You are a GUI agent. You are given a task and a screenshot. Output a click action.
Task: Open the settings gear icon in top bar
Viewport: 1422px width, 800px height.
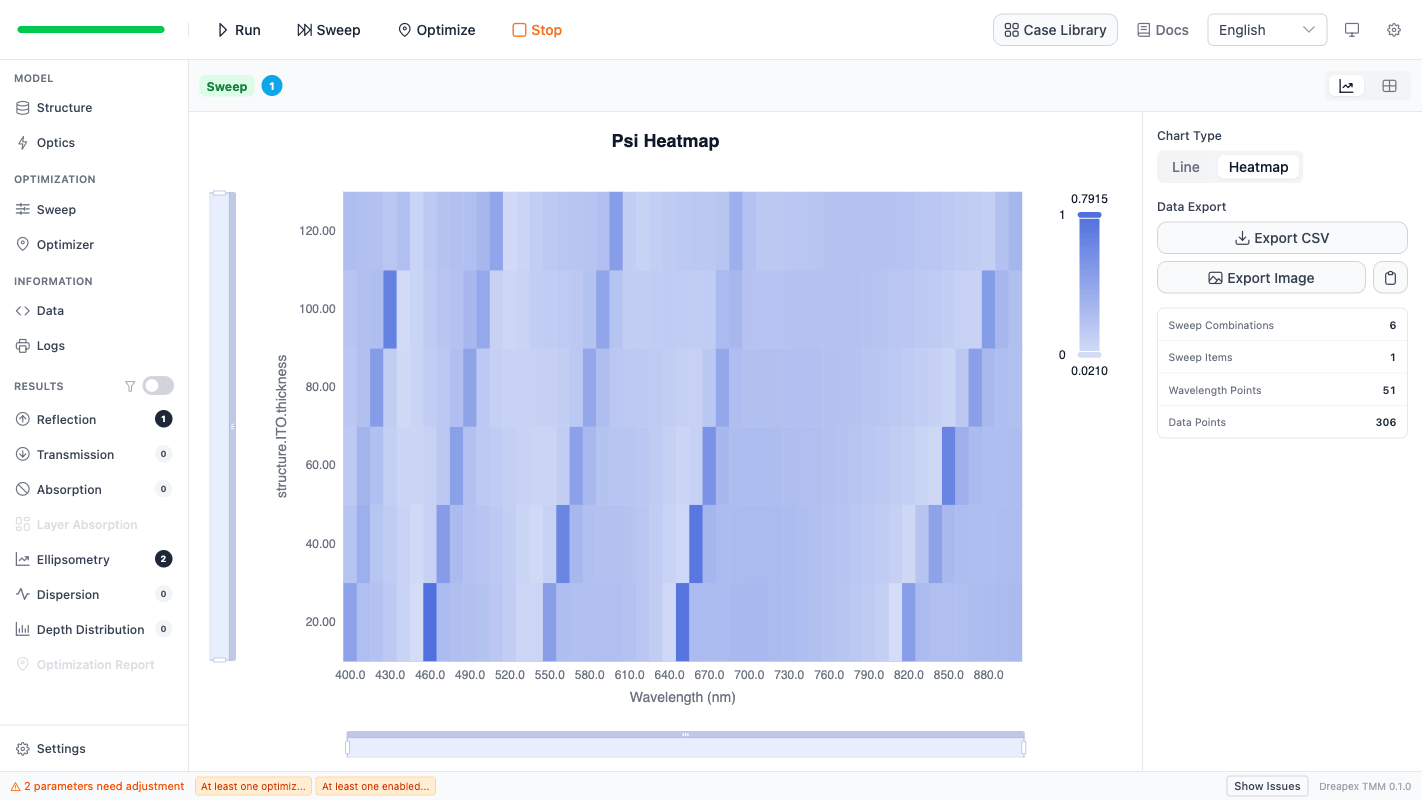pyautogui.click(x=1394, y=30)
